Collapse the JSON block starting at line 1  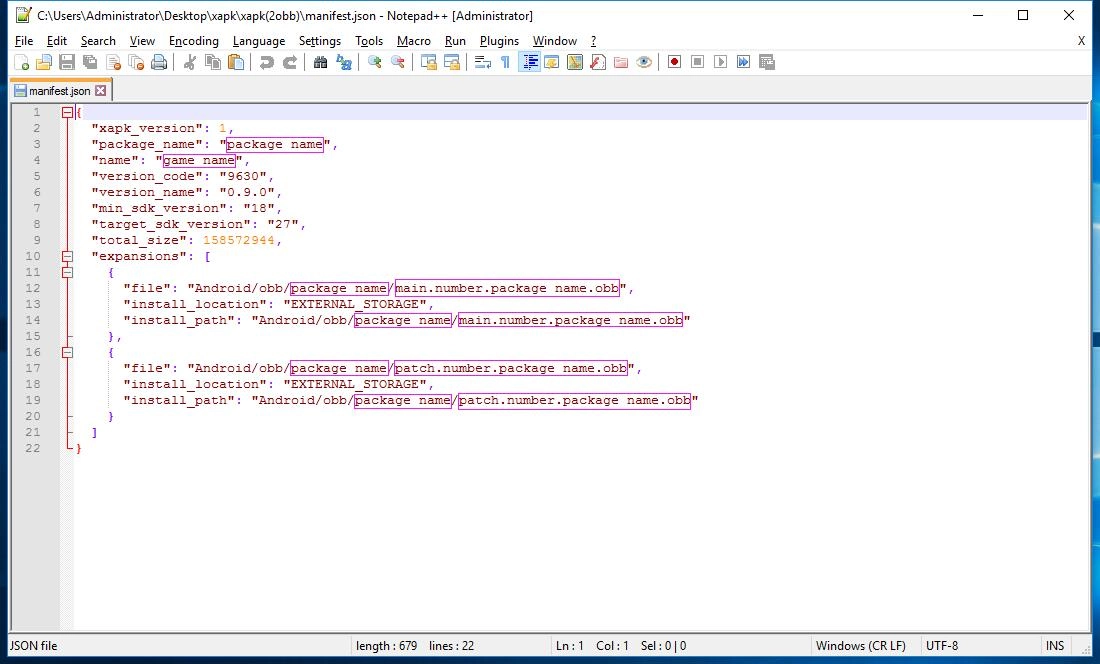coord(67,112)
